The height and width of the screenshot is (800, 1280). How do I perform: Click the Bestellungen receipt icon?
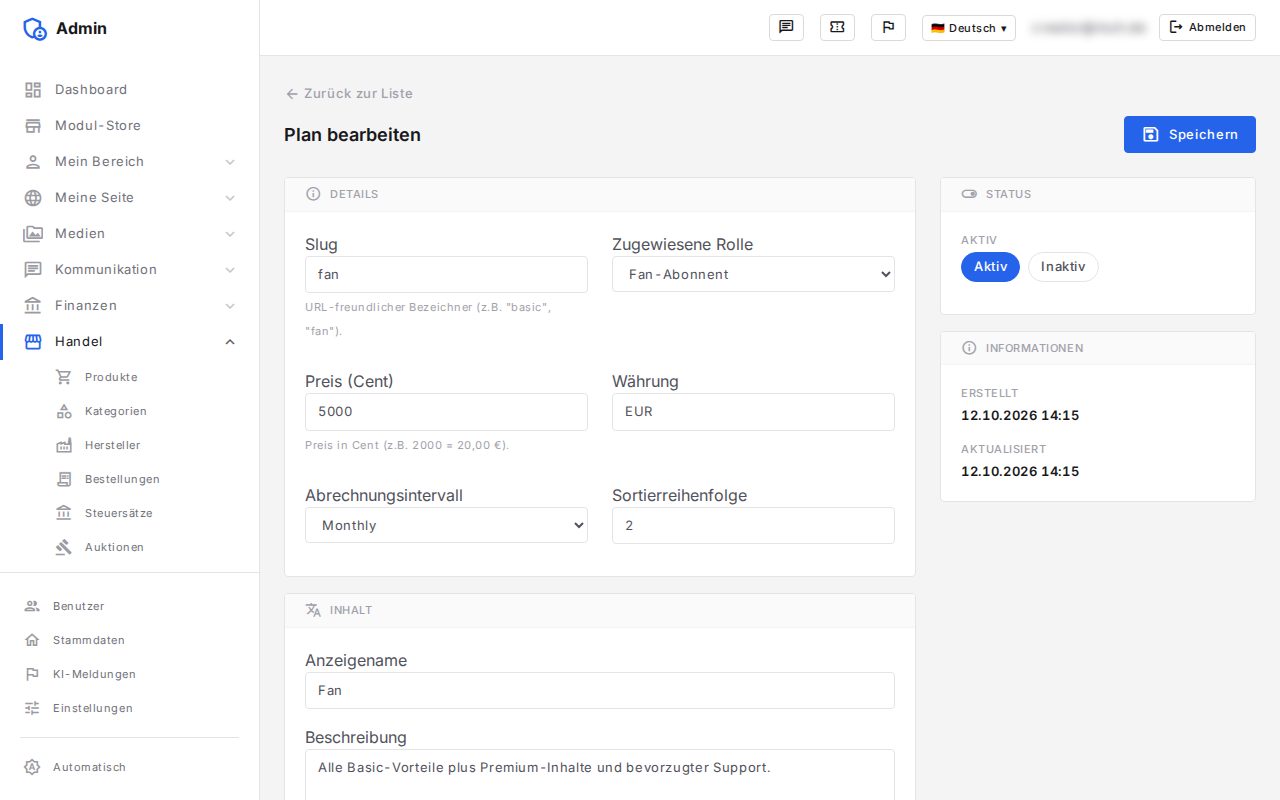coord(64,479)
